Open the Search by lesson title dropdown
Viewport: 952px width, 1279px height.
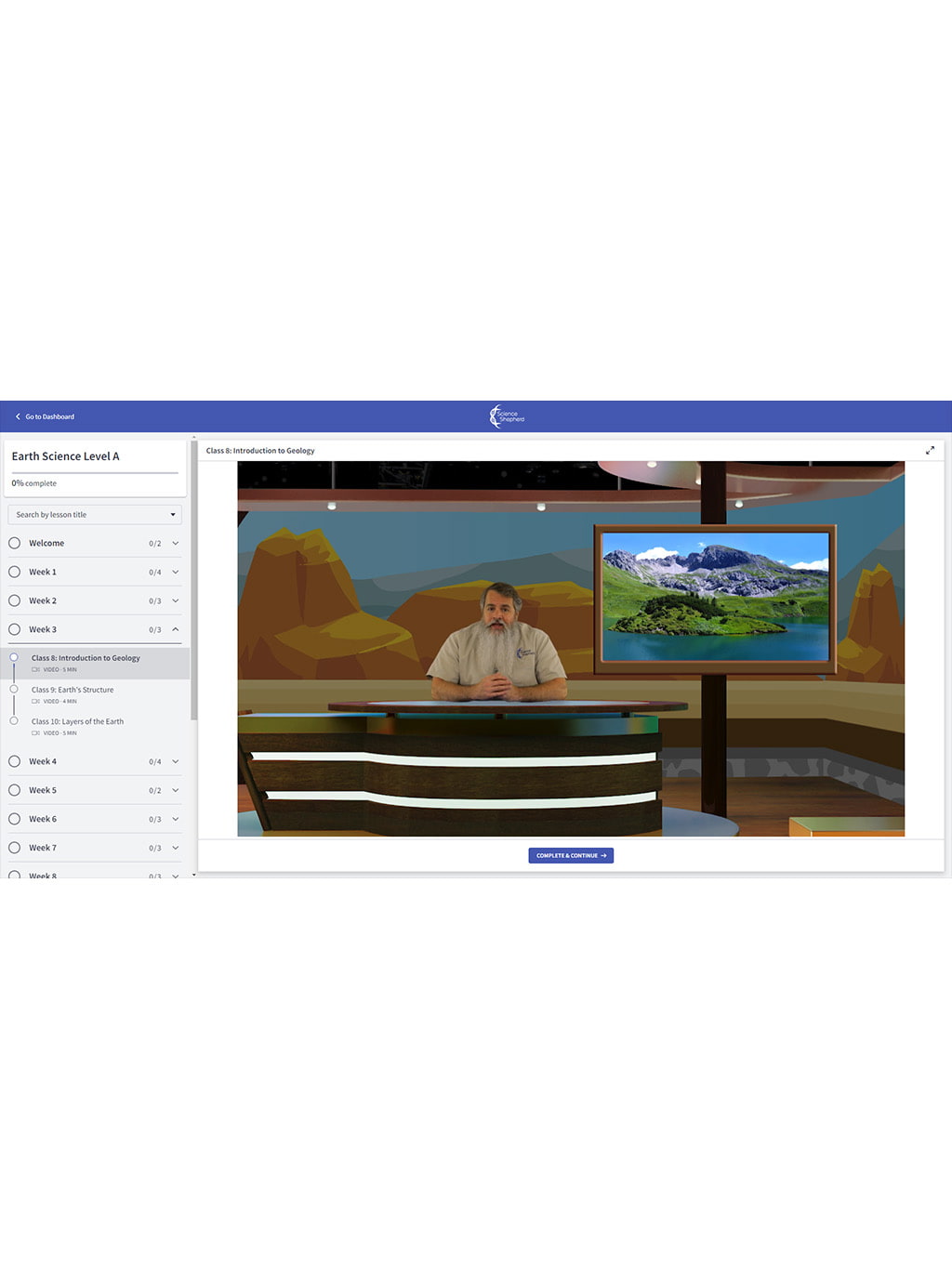[x=173, y=514]
